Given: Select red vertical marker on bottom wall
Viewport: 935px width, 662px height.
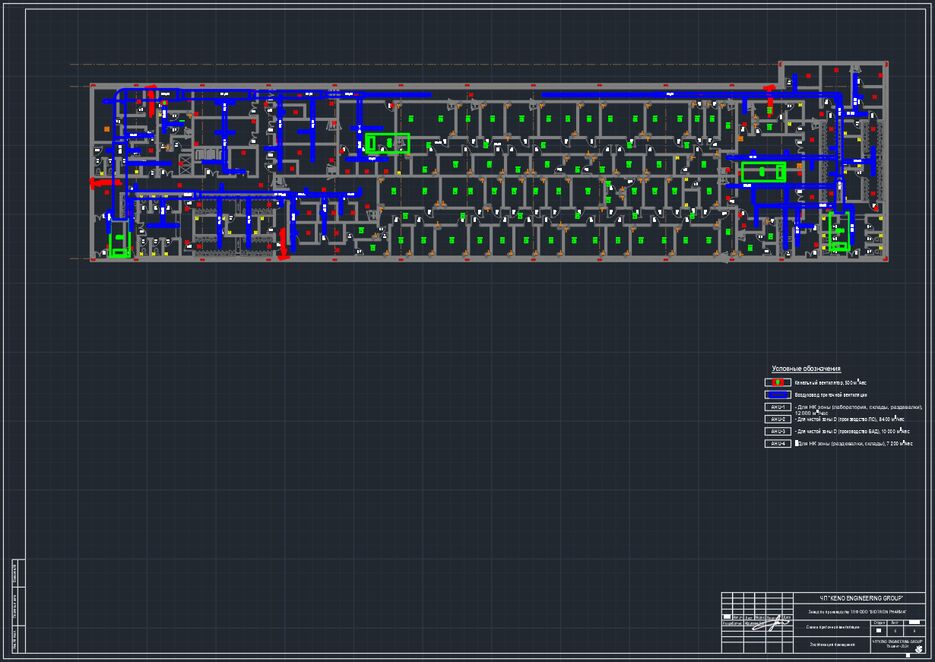Looking at the screenshot, I should click(x=283, y=242).
